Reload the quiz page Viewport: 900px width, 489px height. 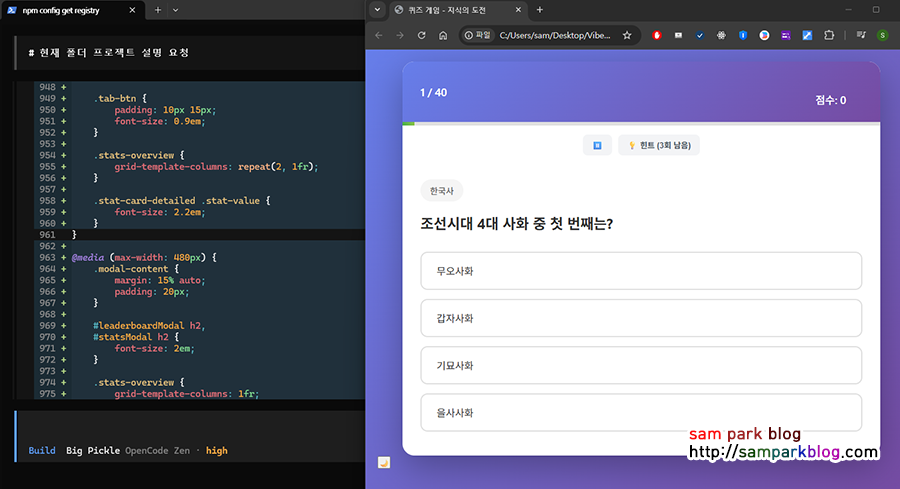tap(422, 36)
